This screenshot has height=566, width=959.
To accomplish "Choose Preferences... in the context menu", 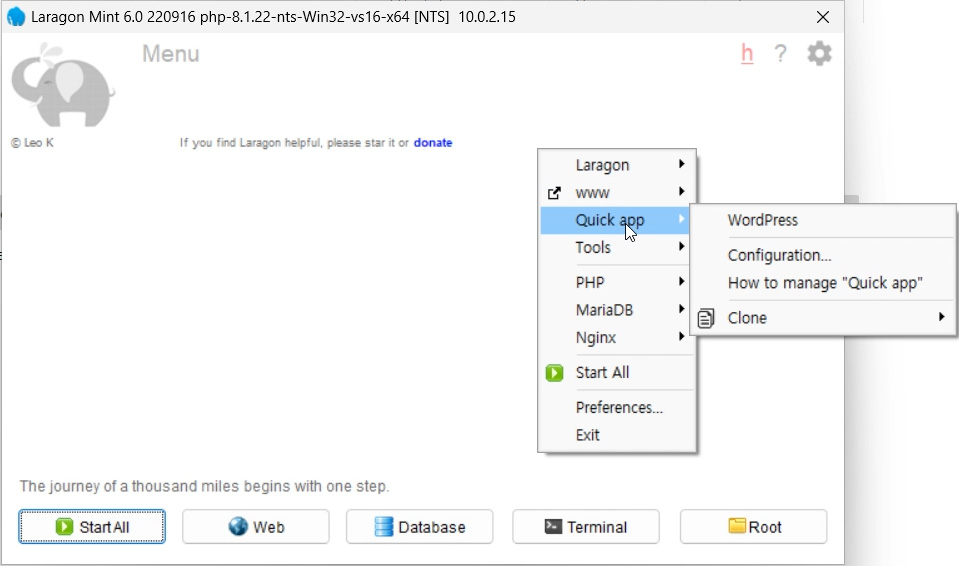I will tap(616, 408).
